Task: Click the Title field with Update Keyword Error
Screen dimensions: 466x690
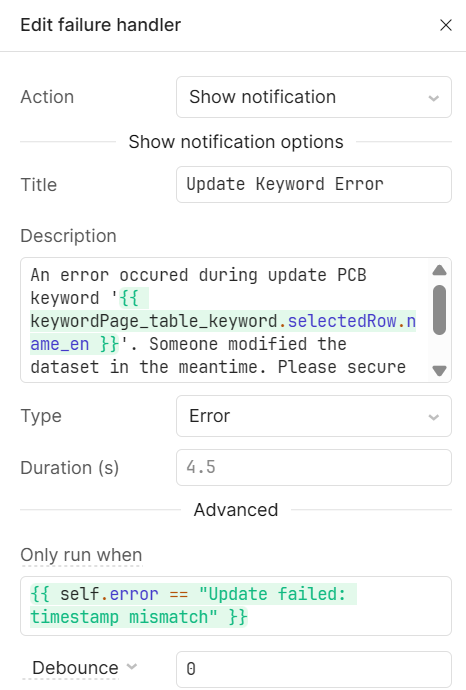Action: (x=314, y=184)
